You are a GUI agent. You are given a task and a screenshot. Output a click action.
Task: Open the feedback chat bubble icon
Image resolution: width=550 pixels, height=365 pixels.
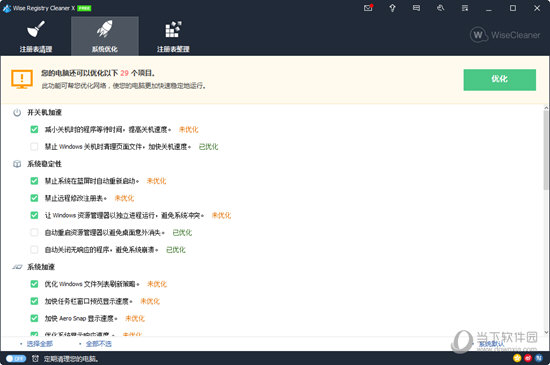point(416,8)
